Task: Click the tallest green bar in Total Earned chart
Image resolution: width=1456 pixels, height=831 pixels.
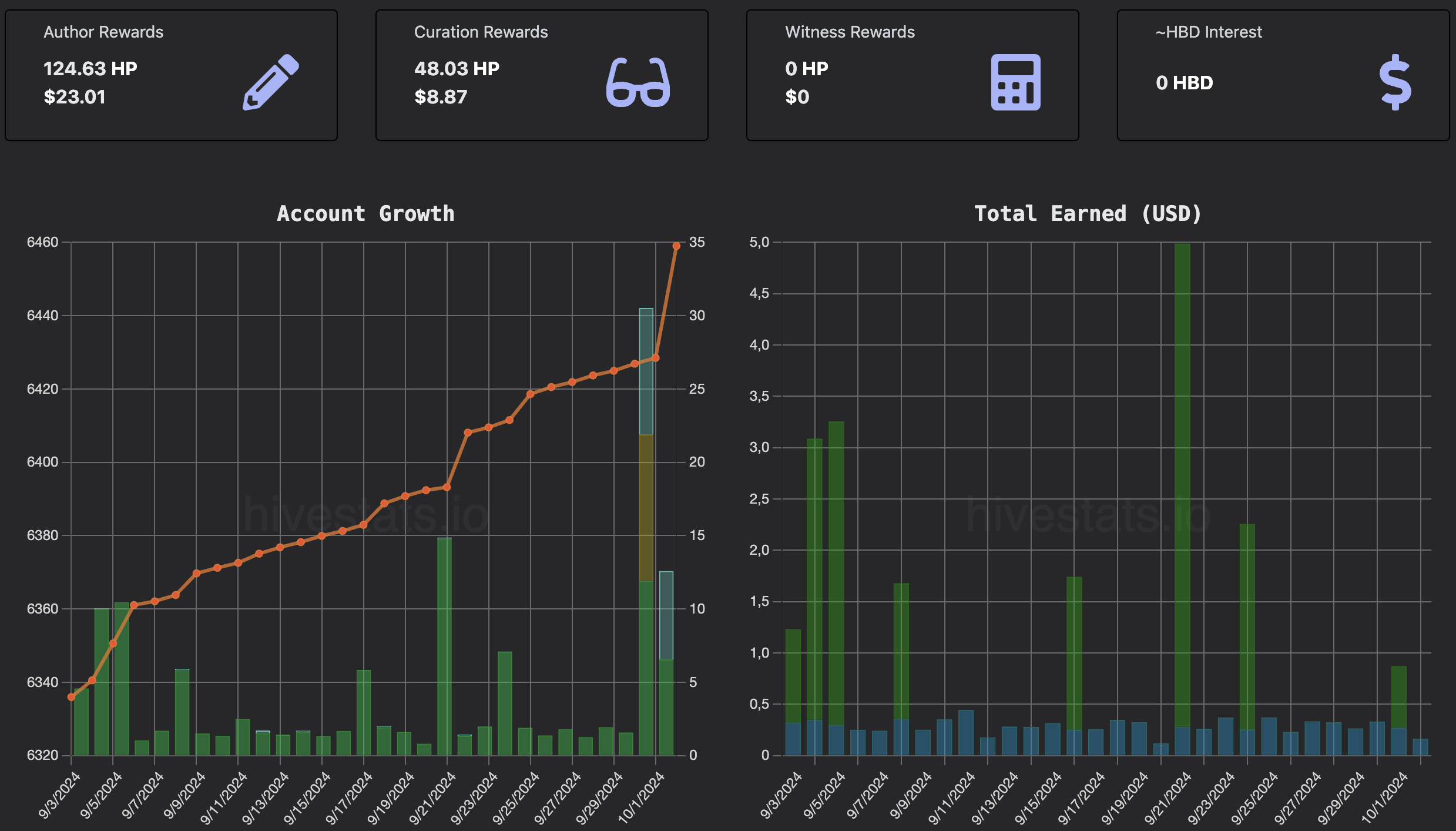Action: [1182, 485]
